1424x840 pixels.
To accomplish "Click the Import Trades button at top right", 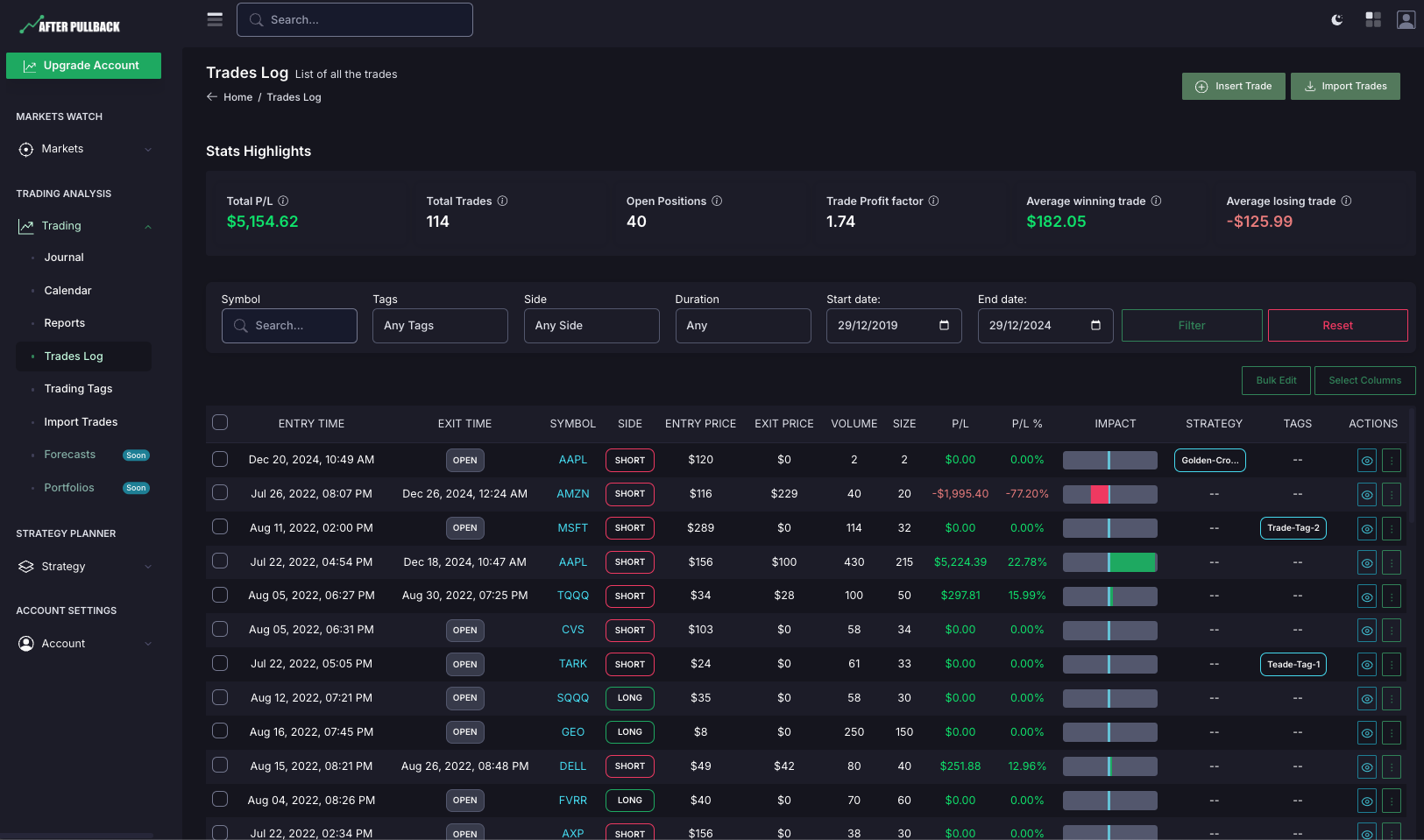I will (x=1345, y=86).
